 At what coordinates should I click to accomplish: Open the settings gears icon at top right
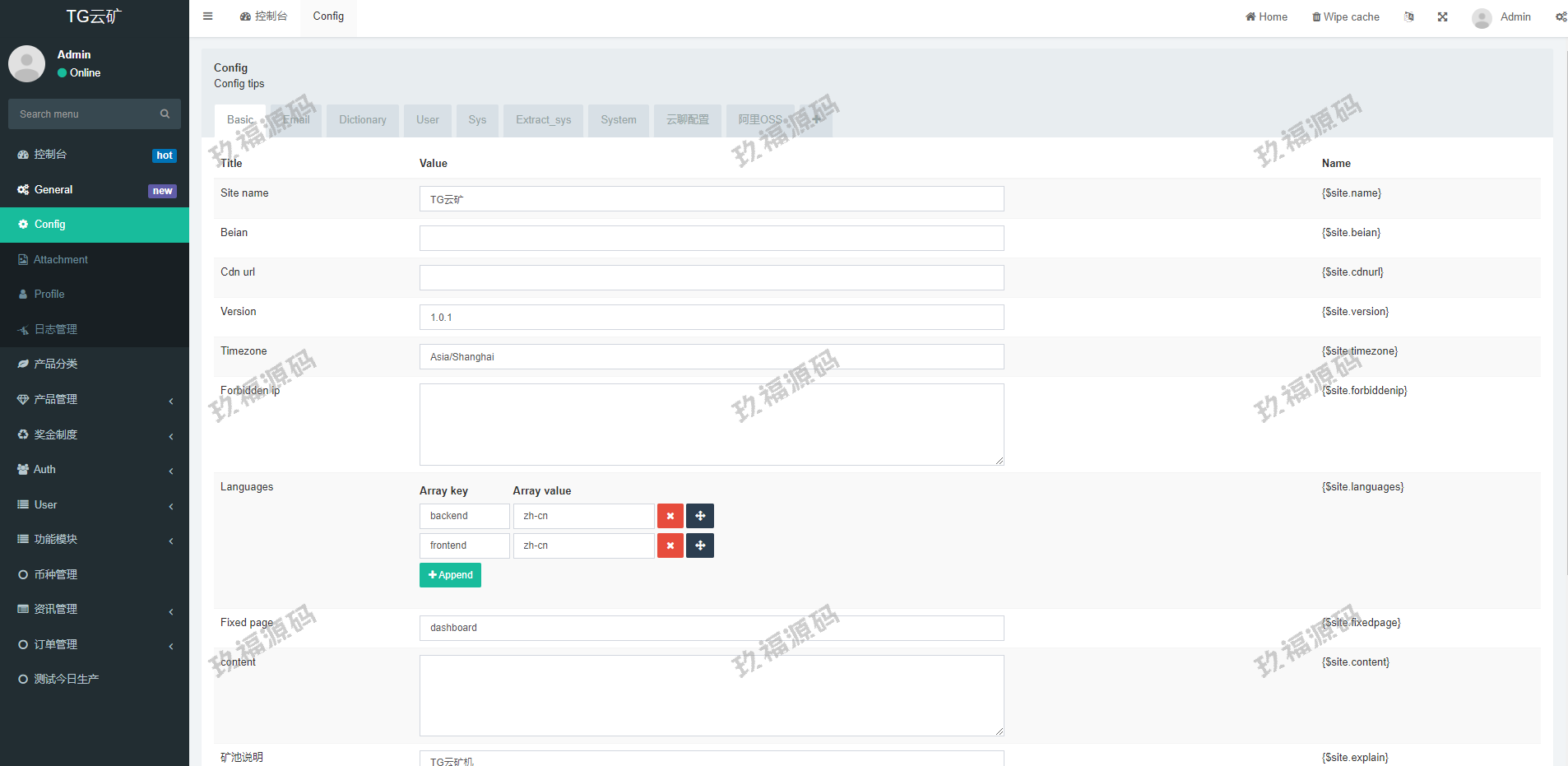(x=1560, y=16)
